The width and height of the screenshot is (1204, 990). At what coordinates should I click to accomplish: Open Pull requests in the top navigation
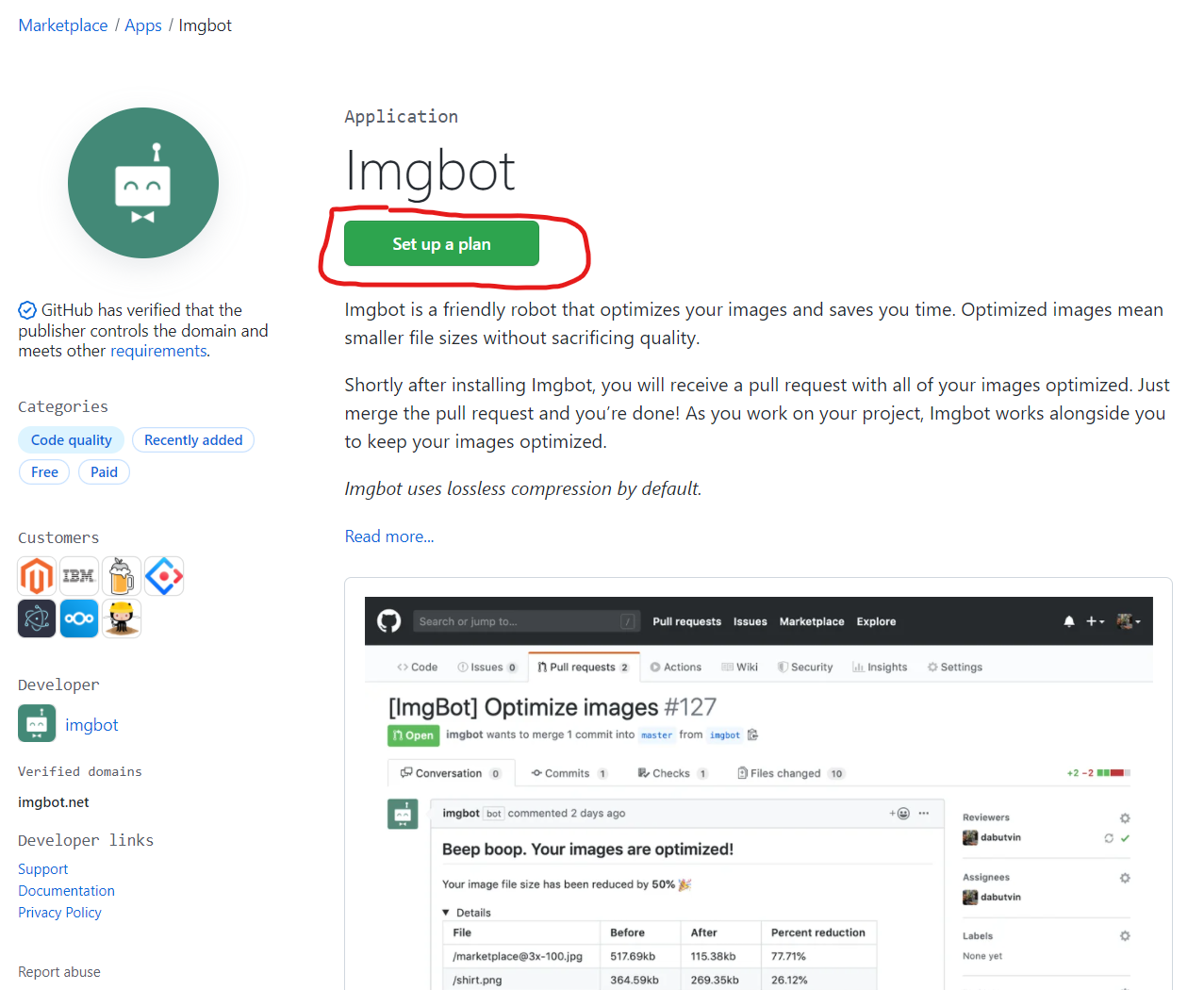pos(686,621)
